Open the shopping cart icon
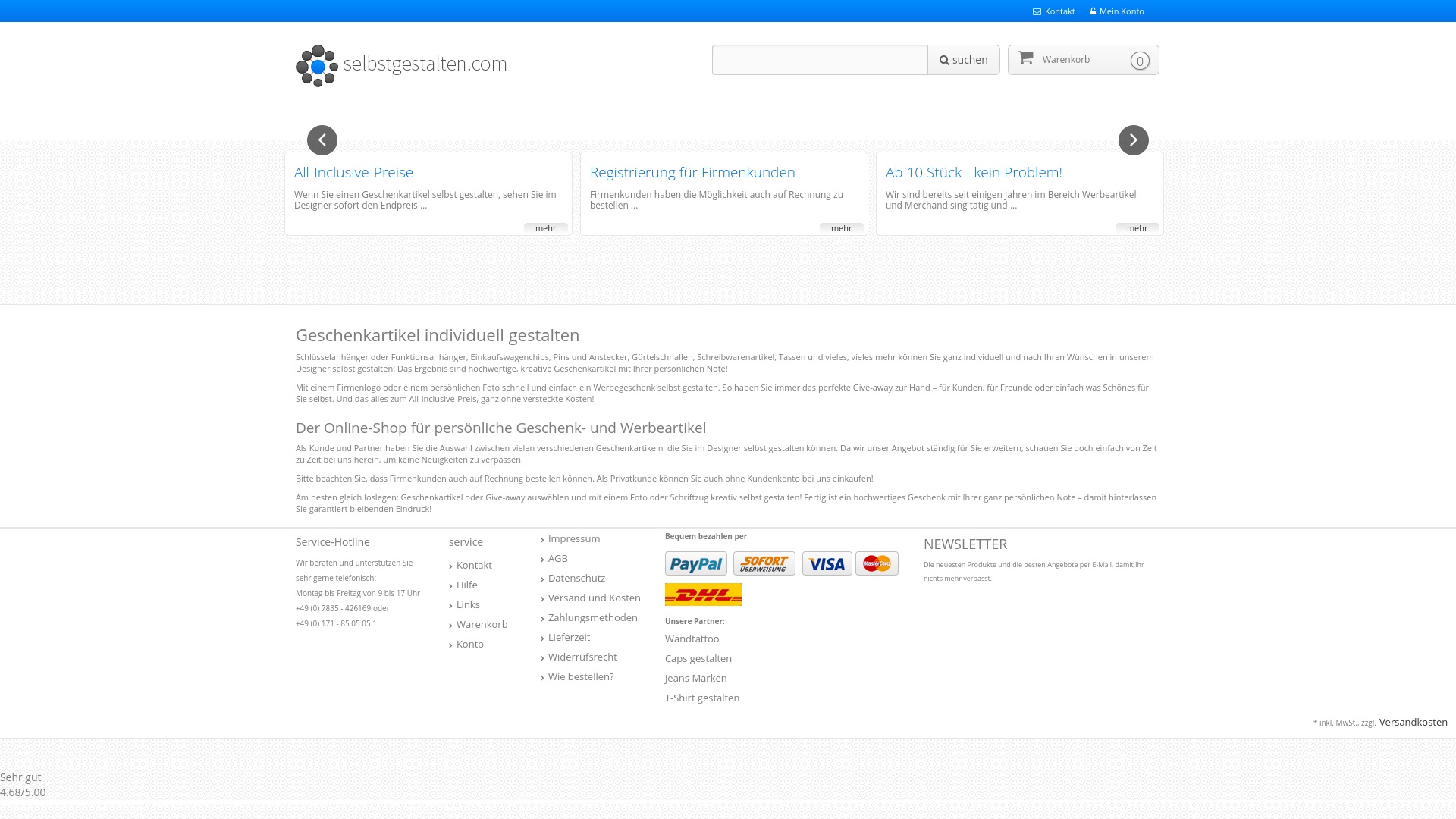The width and height of the screenshot is (1456, 819). click(1025, 58)
